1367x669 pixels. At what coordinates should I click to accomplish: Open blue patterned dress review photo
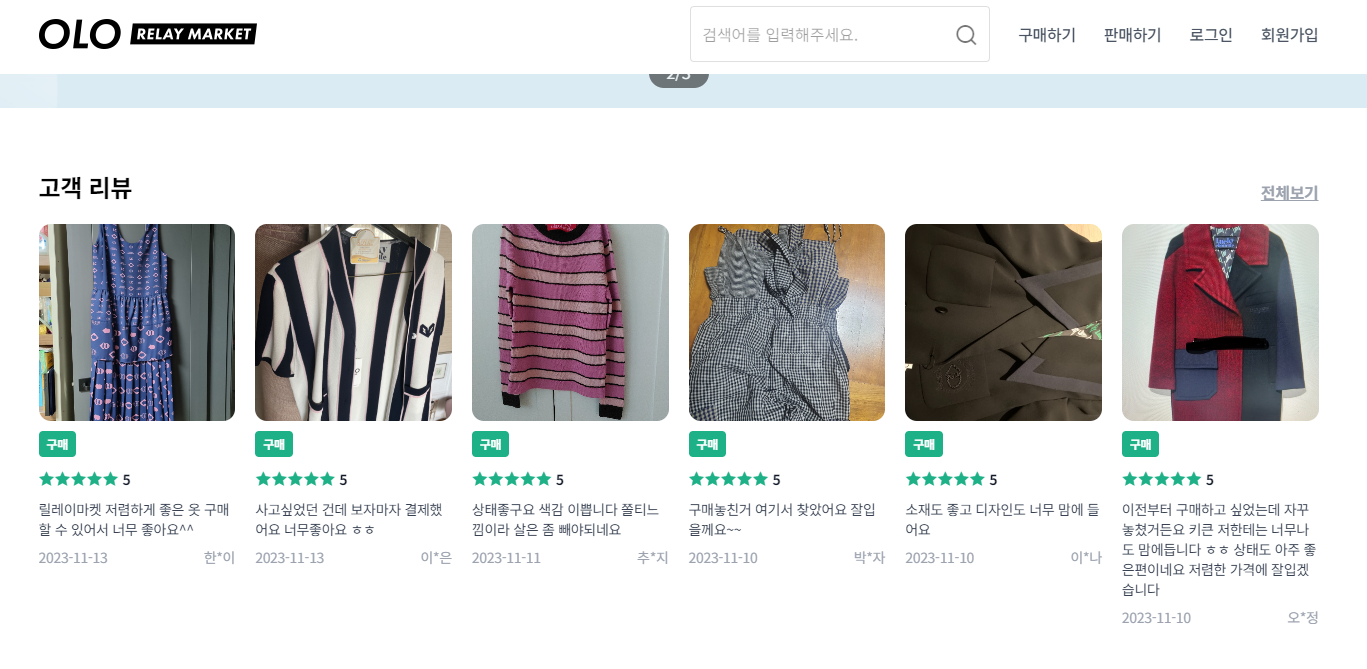coord(137,322)
